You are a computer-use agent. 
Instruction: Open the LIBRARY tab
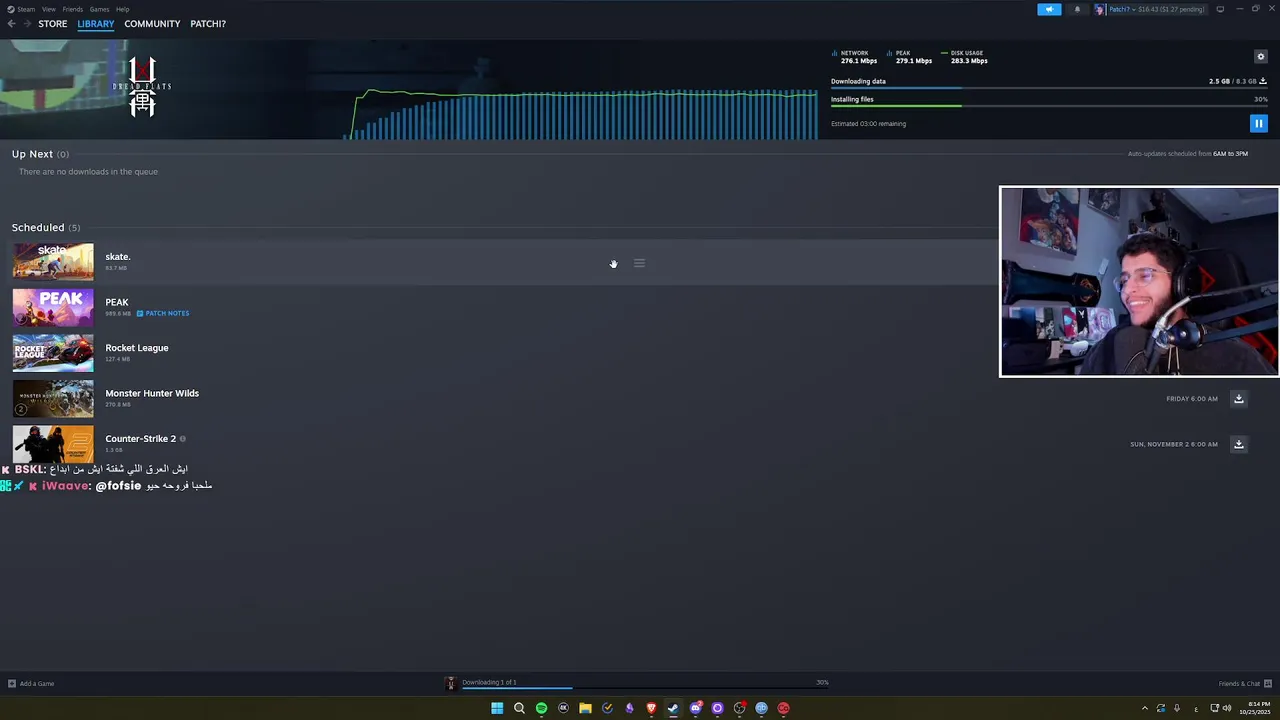pyautogui.click(x=96, y=24)
